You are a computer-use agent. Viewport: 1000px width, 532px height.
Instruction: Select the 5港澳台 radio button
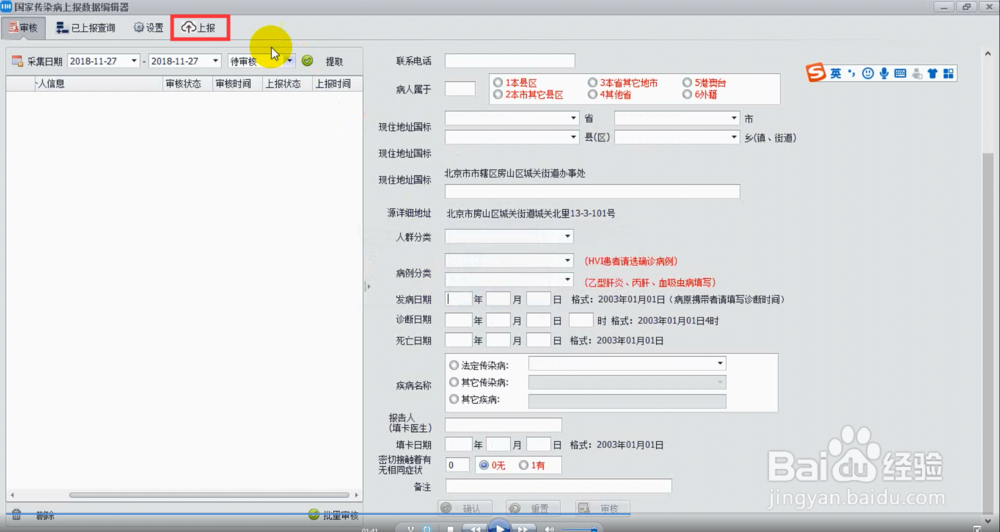click(687, 83)
